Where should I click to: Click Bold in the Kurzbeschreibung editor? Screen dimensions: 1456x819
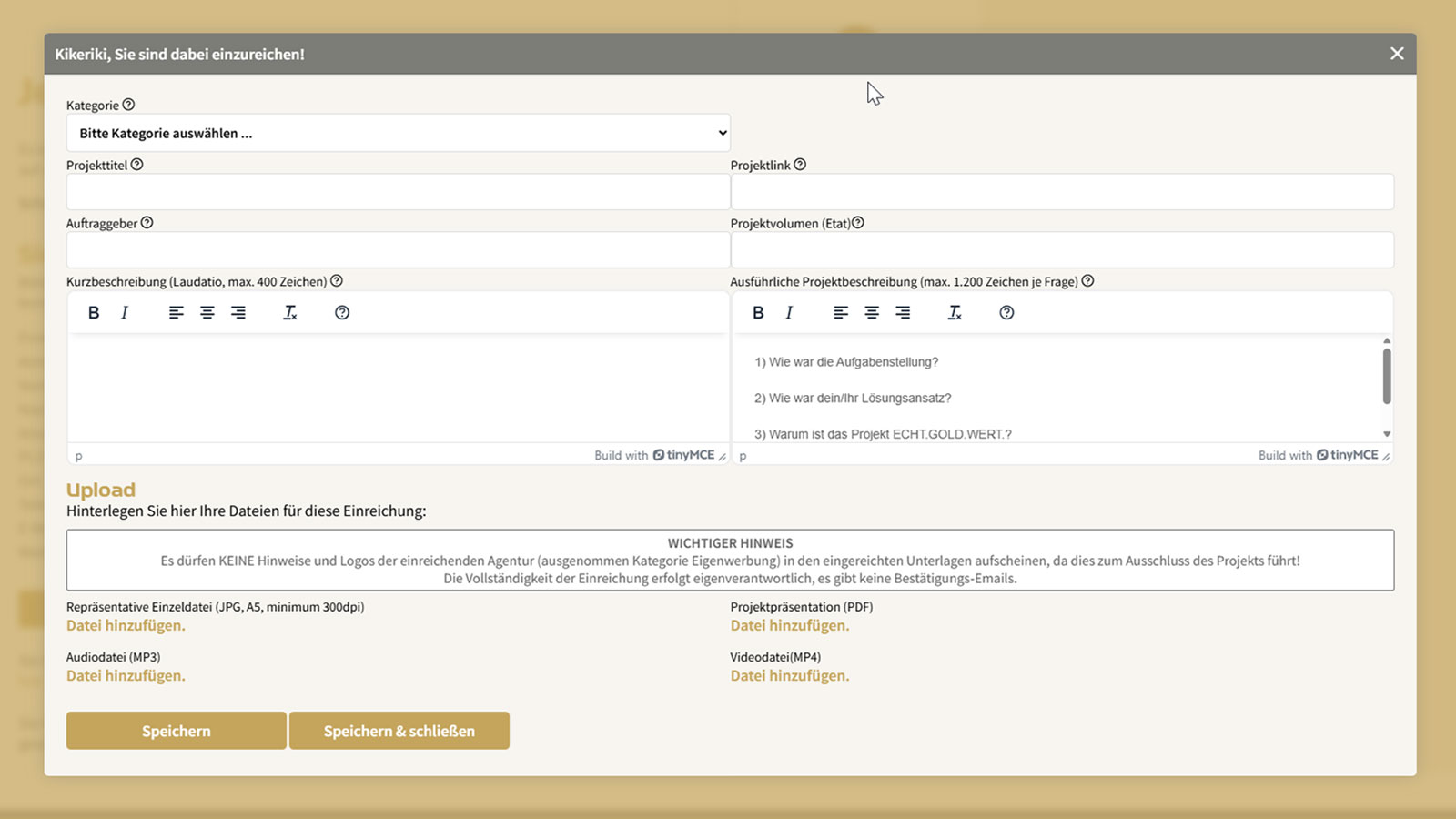pyautogui.click(x=94, y=313)
